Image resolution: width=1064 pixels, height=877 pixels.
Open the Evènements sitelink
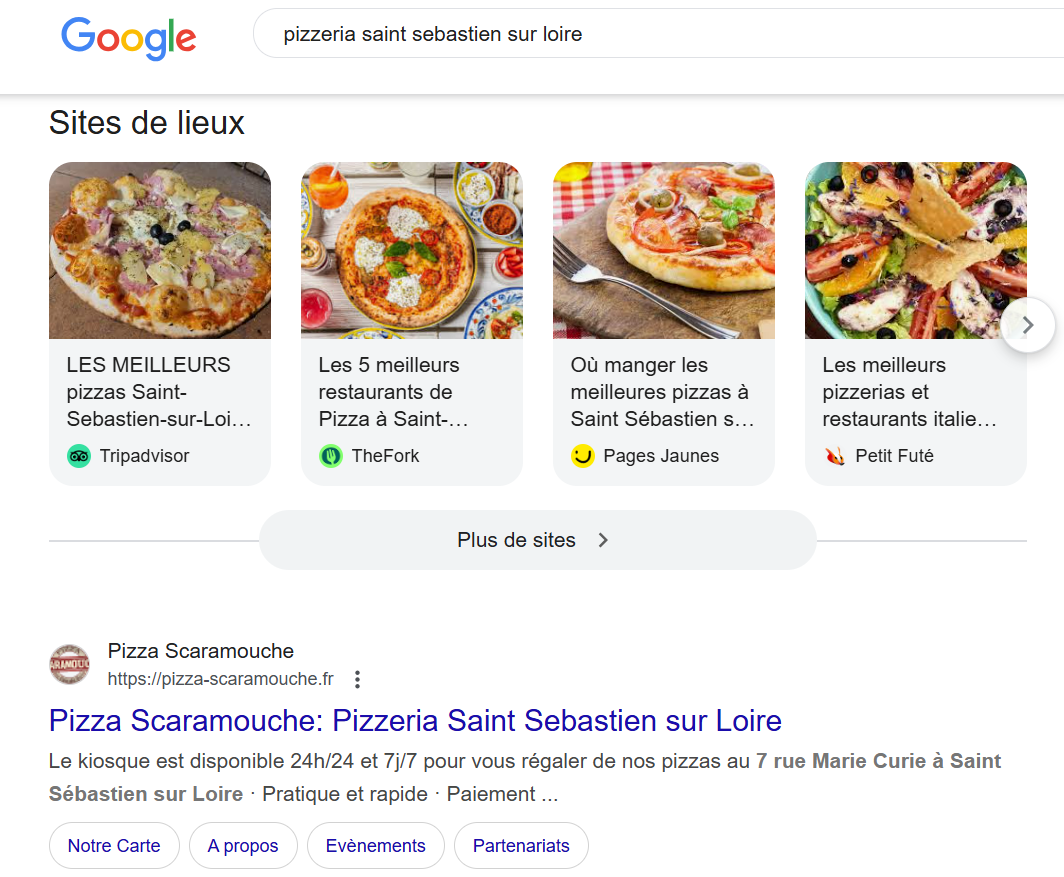click(375, 845)
